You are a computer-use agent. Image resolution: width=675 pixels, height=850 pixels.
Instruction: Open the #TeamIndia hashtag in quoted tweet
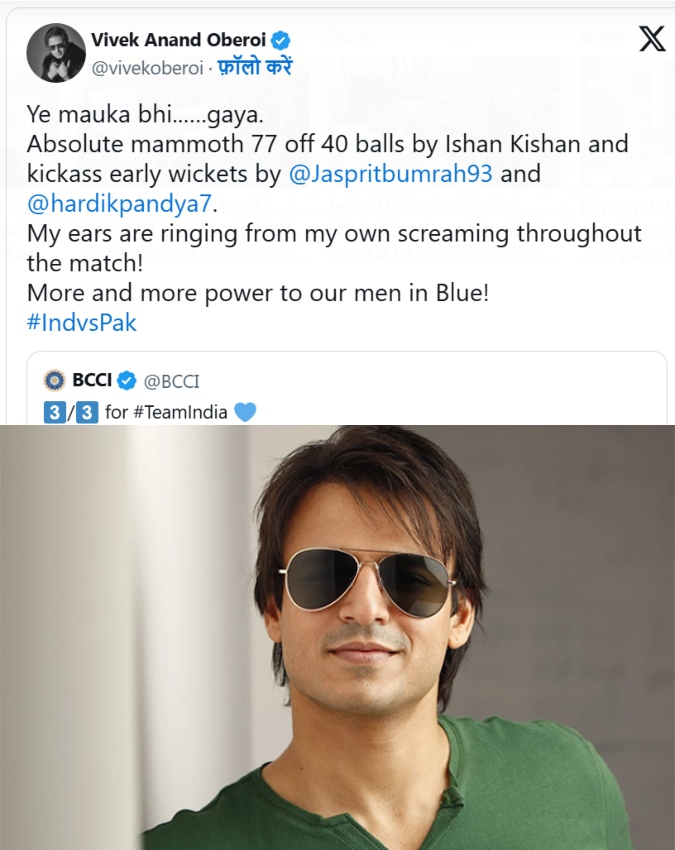(180, 413)
